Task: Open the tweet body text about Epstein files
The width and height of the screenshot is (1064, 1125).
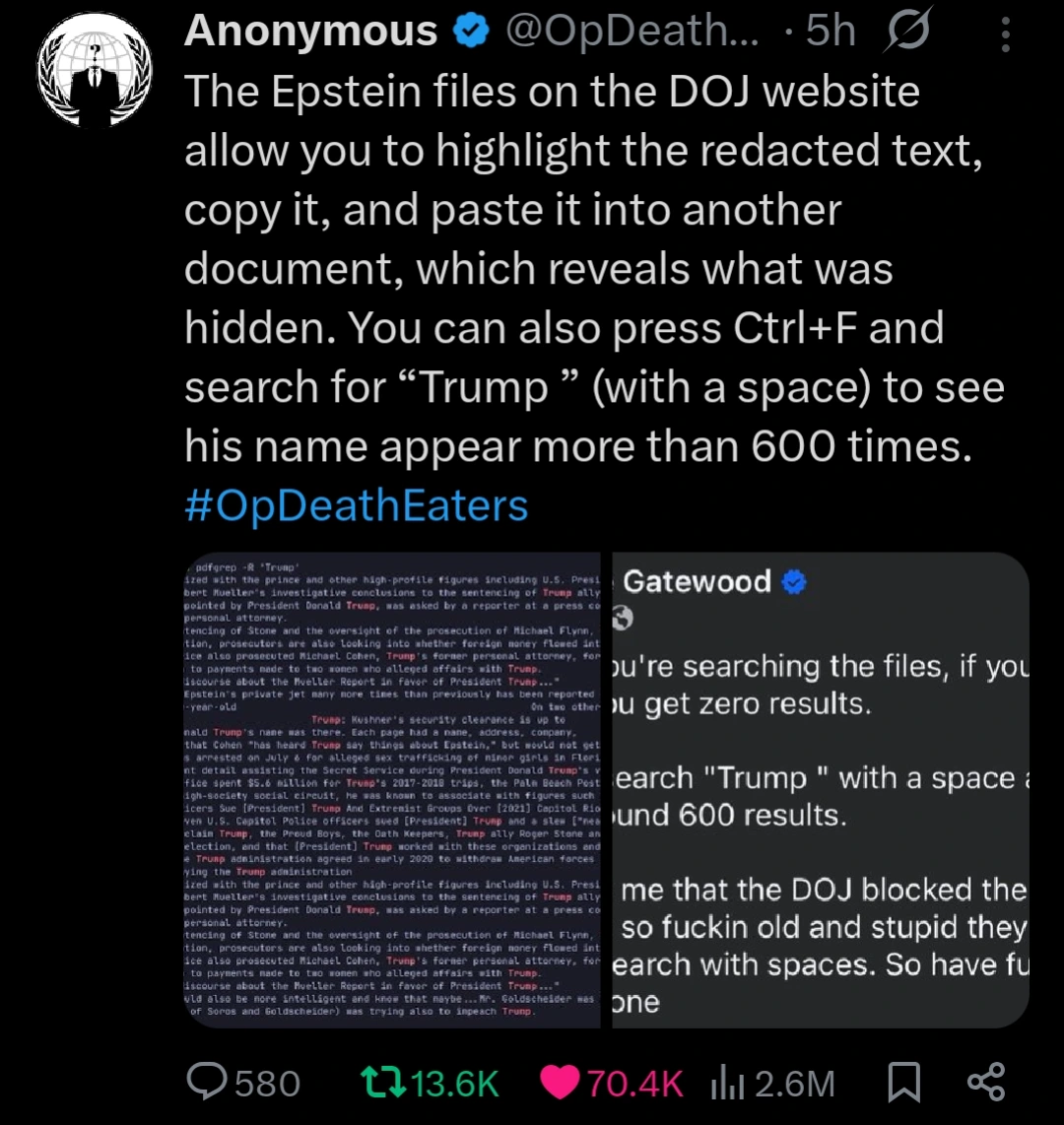Action: click(581, 268)
